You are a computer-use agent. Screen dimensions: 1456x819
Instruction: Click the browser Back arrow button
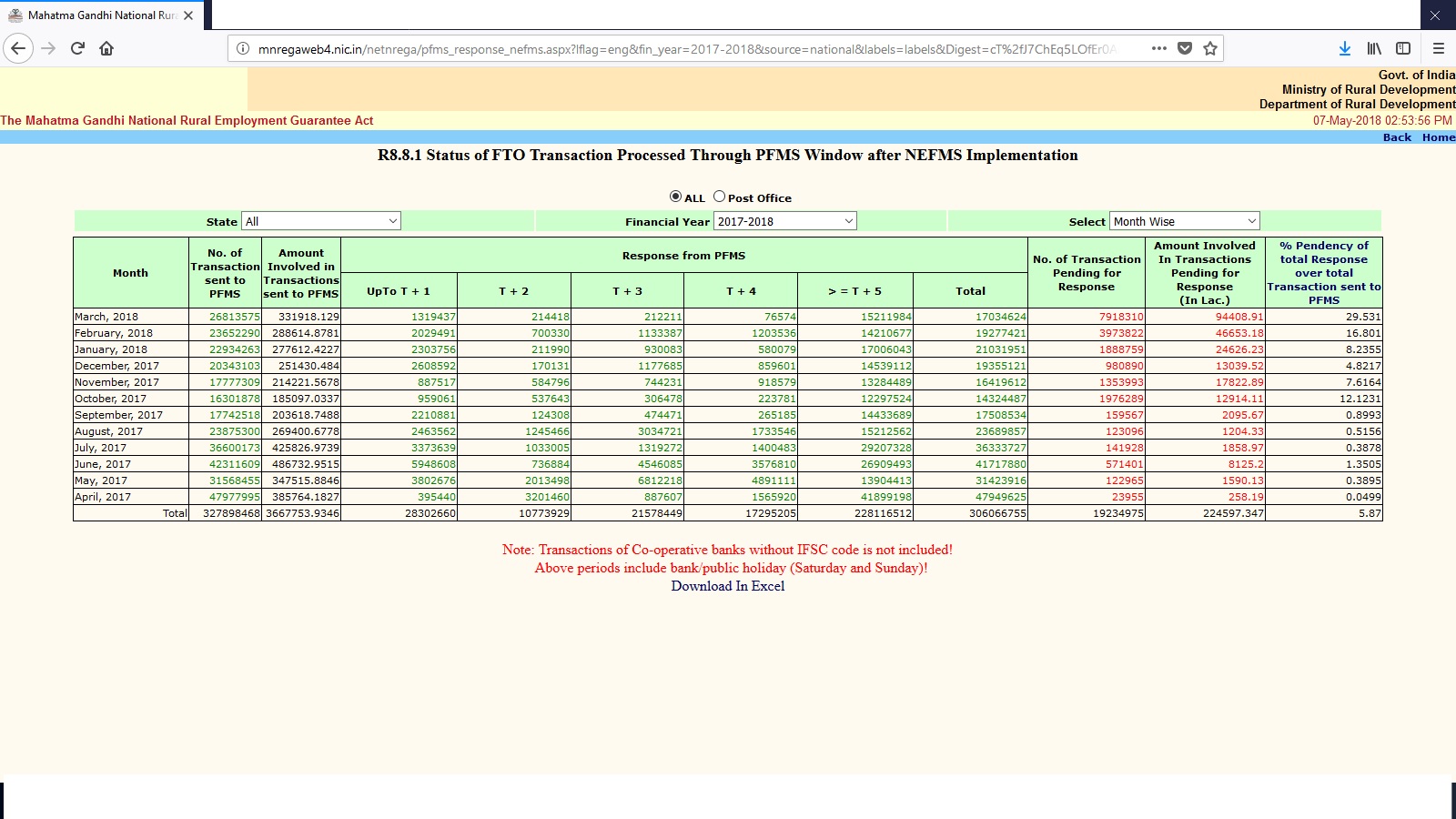coord(18,48)
